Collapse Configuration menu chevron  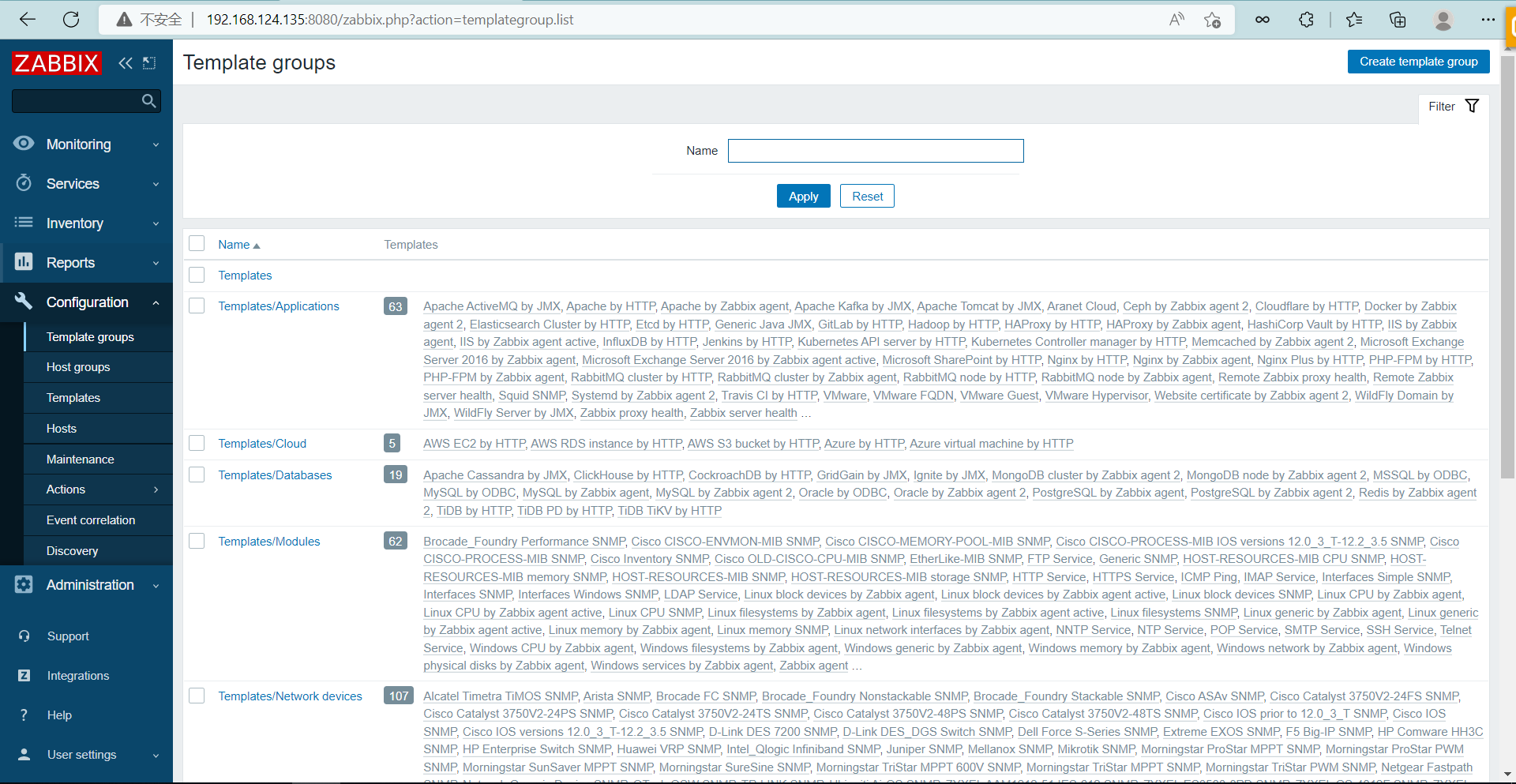click(156, 302)
